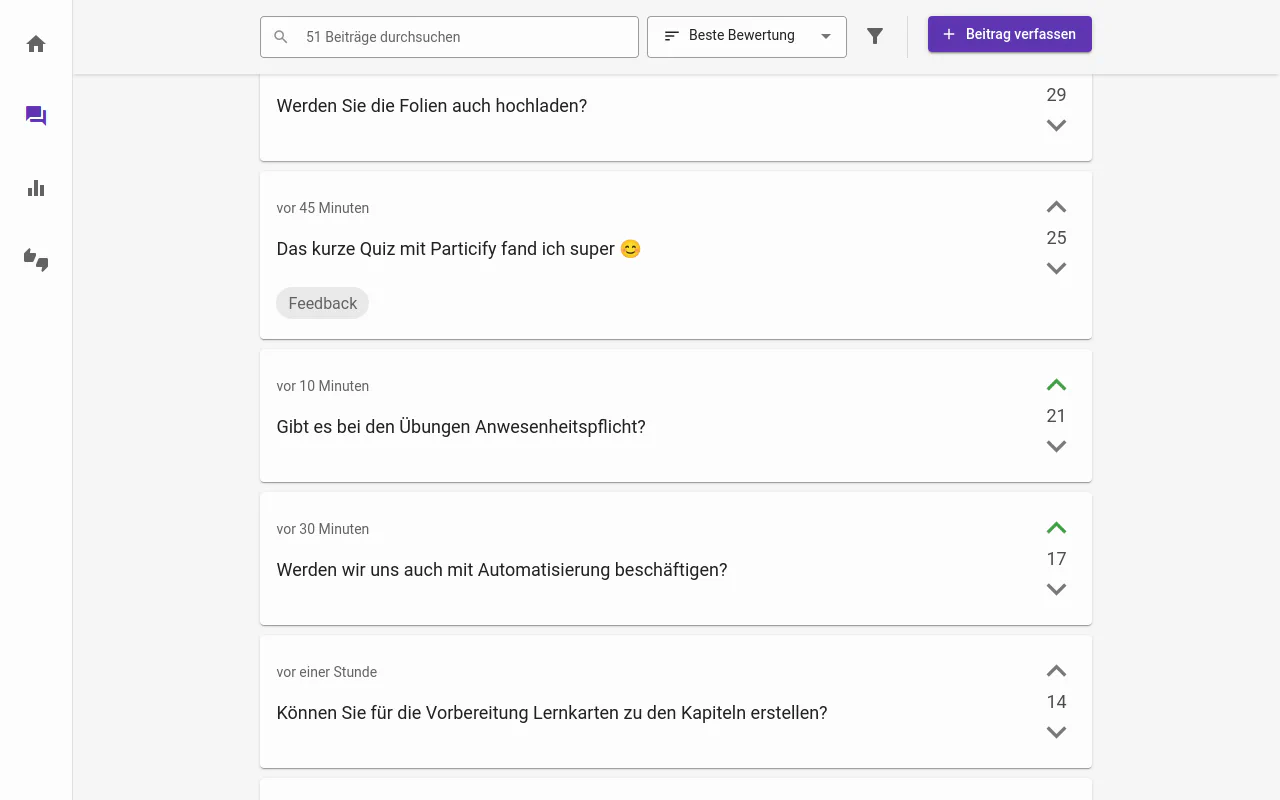This screenshot has width=1280, height=800.
Task: Downvote the Folien hochladen question
Action: click(1056, 125)
